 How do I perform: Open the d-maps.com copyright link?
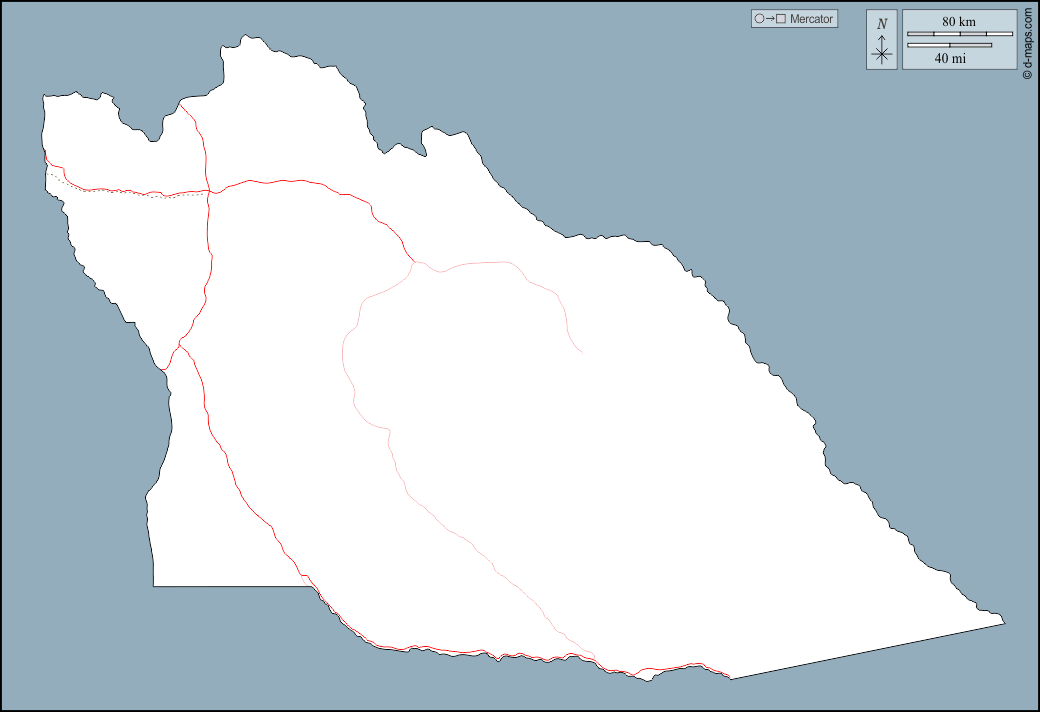(1027, 38)
